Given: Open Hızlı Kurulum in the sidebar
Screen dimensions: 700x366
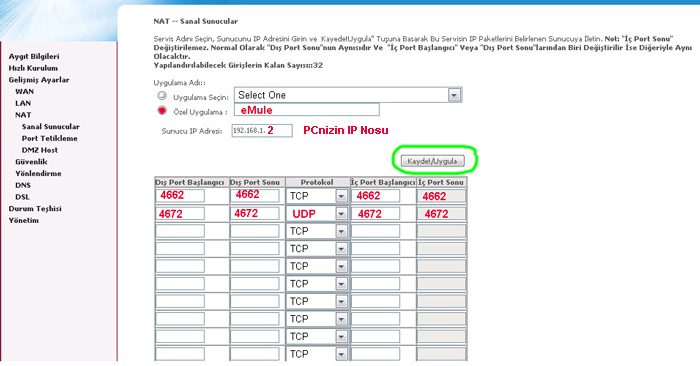Looking at the screenshot, I should point(33,68).
